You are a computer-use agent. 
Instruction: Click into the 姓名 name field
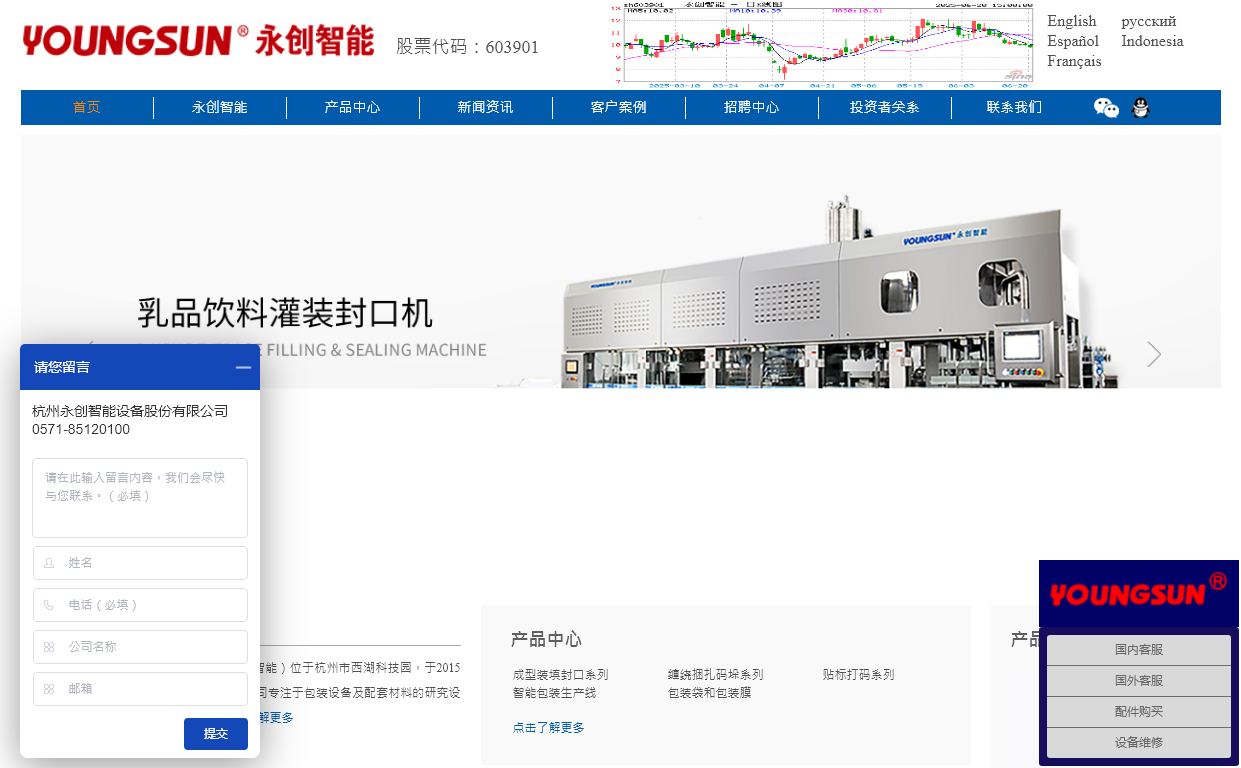pyautogui.click(x=140, y=563)
